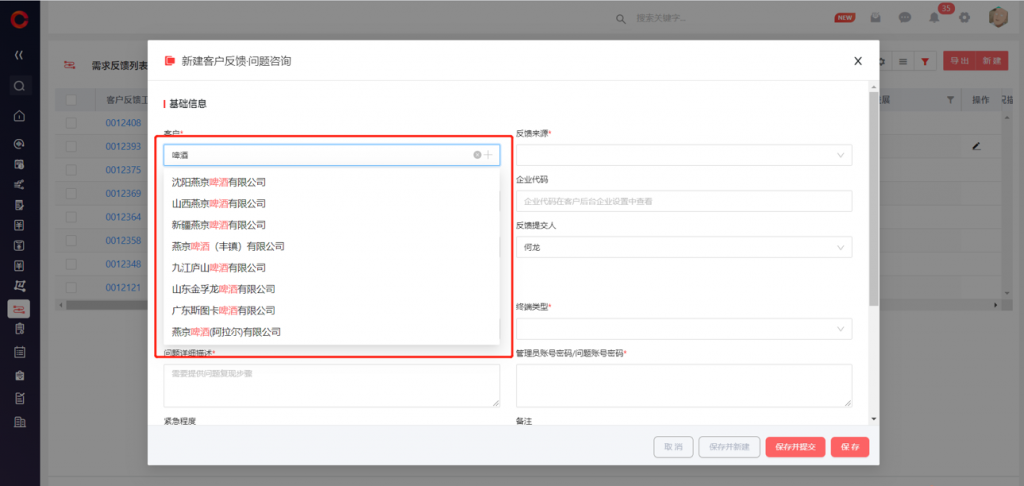Image resolution: width=1024 pixels, height=486 pixels.
Task: Toggle the select-all checkbox in table header
Action: pos(71,100)
